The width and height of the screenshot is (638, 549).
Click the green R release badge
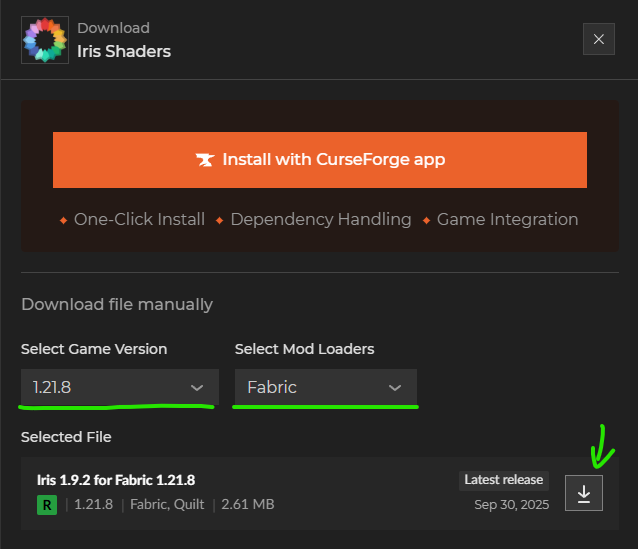click(46, 505)
